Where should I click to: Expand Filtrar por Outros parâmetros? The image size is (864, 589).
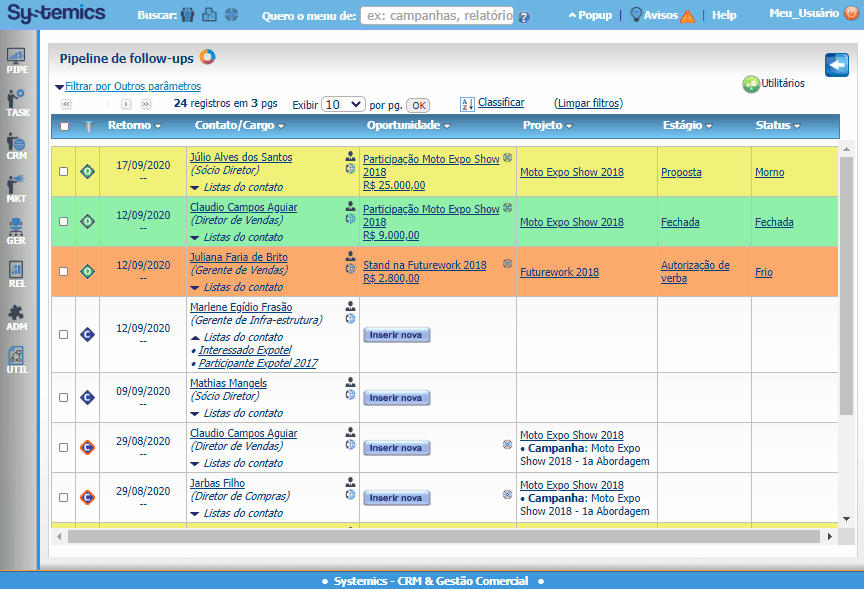[x=132, y=87]
